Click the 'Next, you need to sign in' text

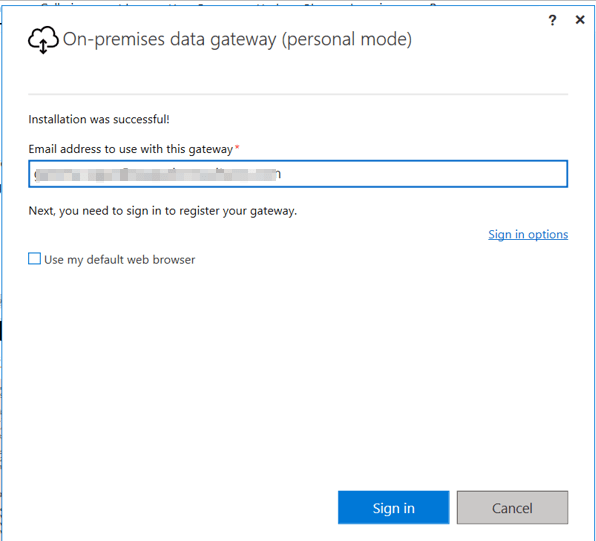163,211
